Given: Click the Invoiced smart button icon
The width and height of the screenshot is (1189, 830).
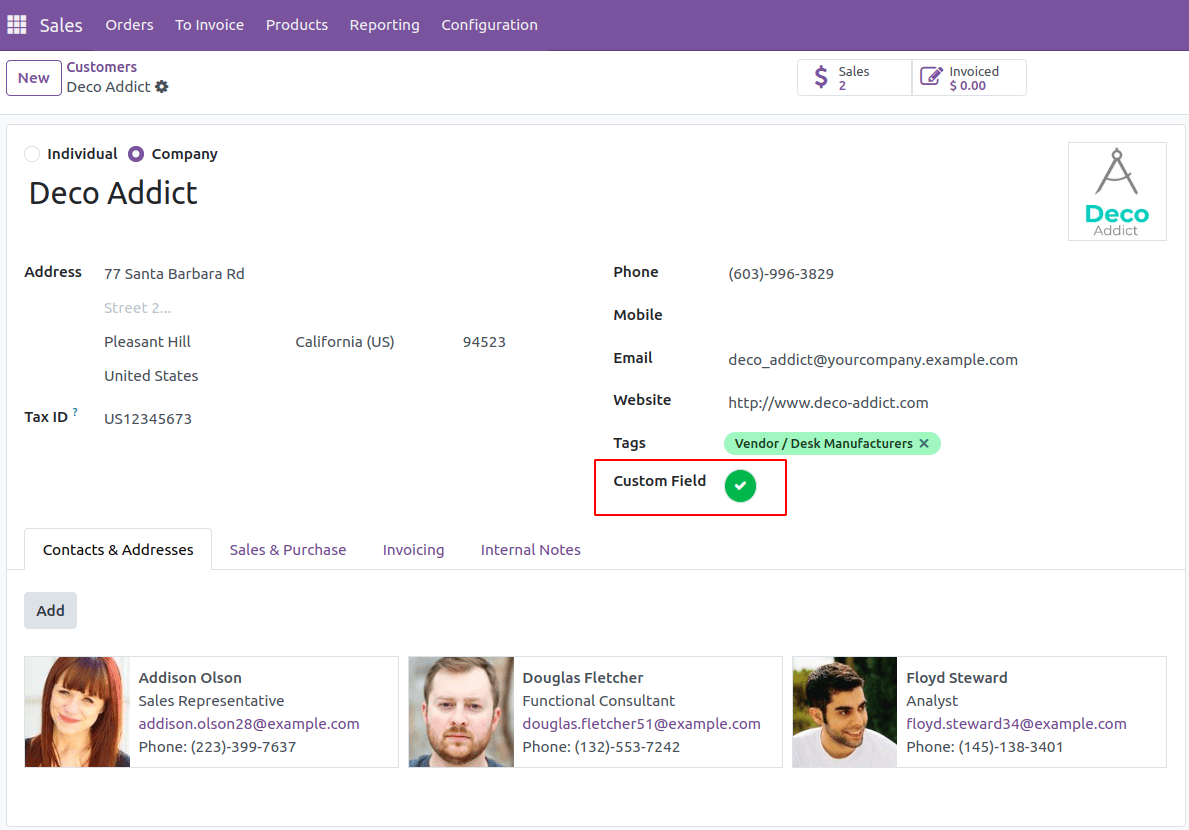Looking at the screenshot, I should coord(931,77).
